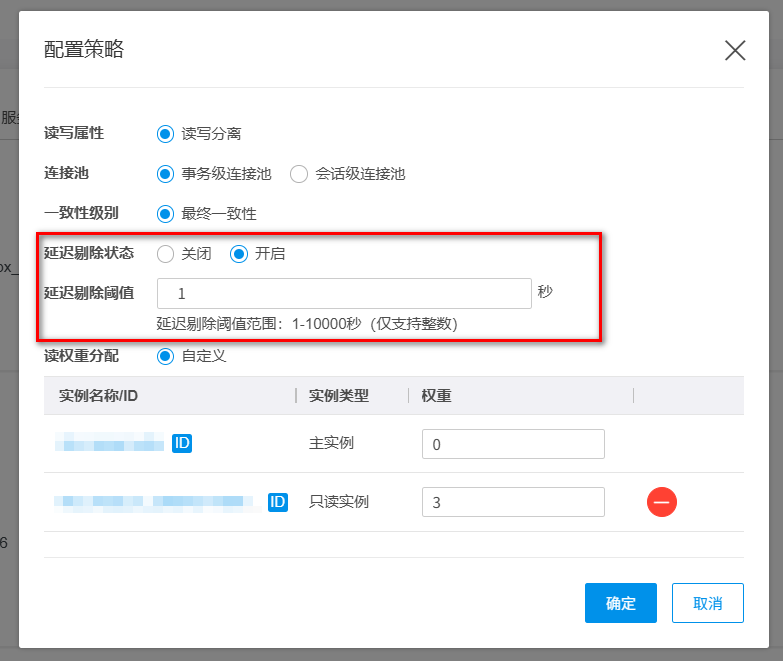Remove the 只读实例 row with red minus

(661, 501)
